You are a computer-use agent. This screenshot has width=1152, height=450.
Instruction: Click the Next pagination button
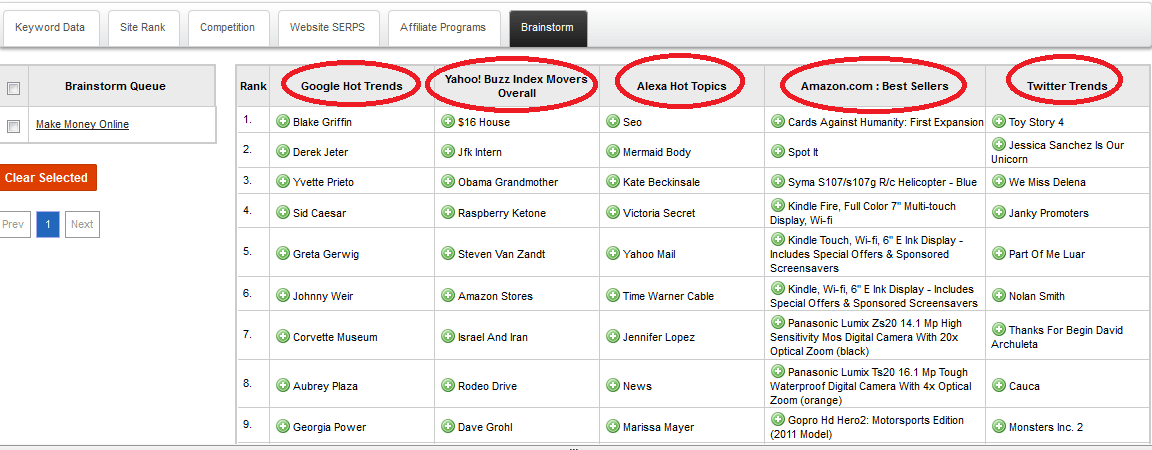(x=82, y=224)
